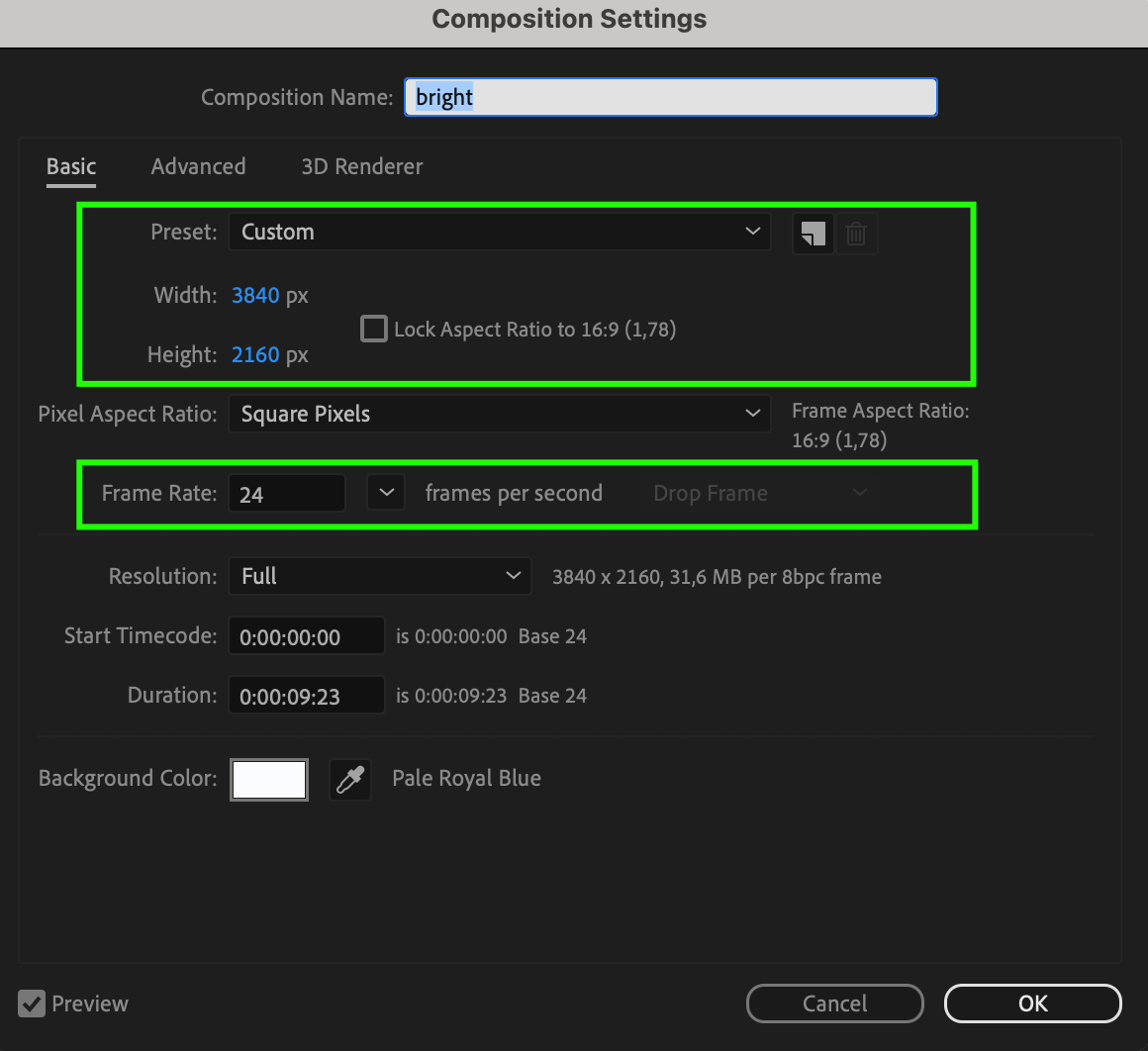This screenshot has width=1148, height=1051.
Task: Click the save preset icon
Action: tap(813, 234)
